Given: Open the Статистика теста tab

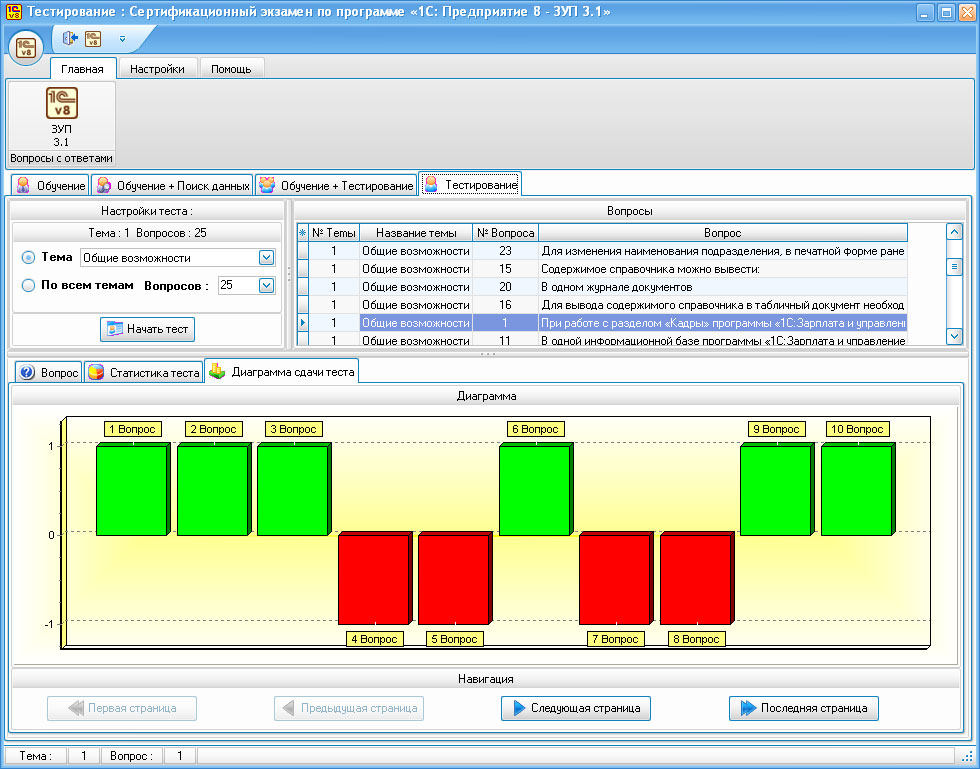Looking at the screenshot, I should 144,373.
